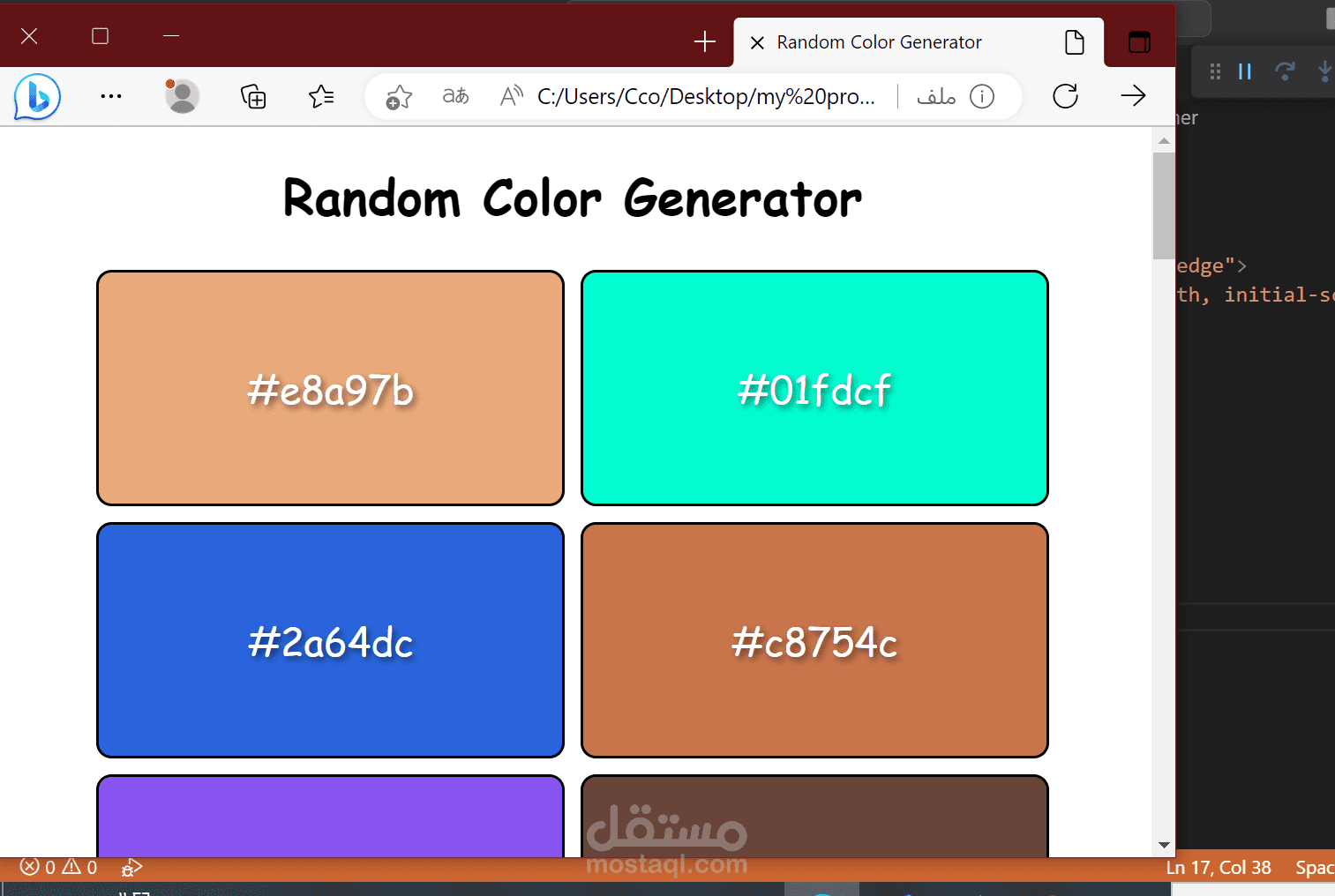Refresh the Random Color Generator page
1335x896 pixels.
(x=1066, y=96)
